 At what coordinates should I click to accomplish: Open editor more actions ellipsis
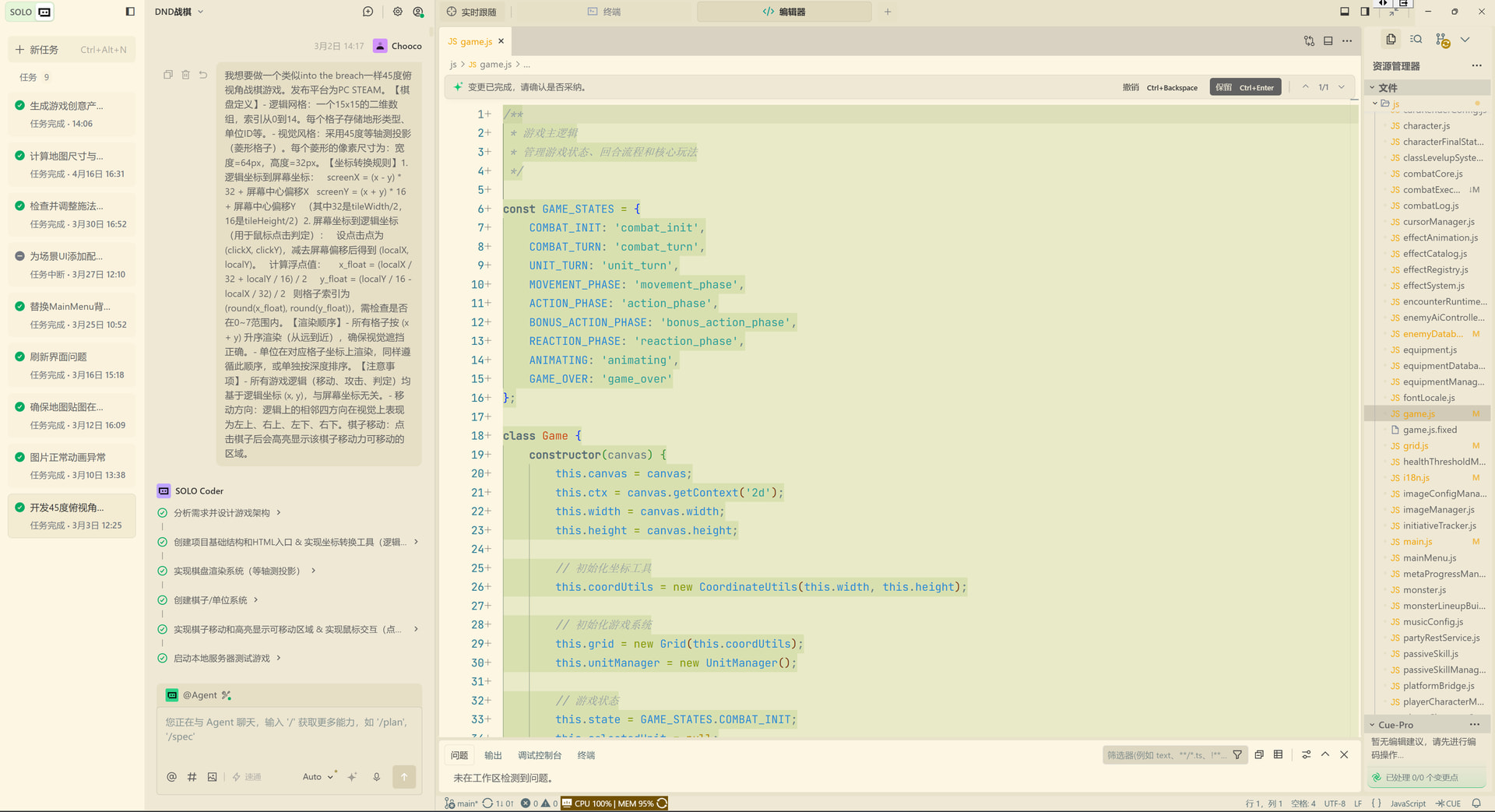click(x=1347, y=41)
